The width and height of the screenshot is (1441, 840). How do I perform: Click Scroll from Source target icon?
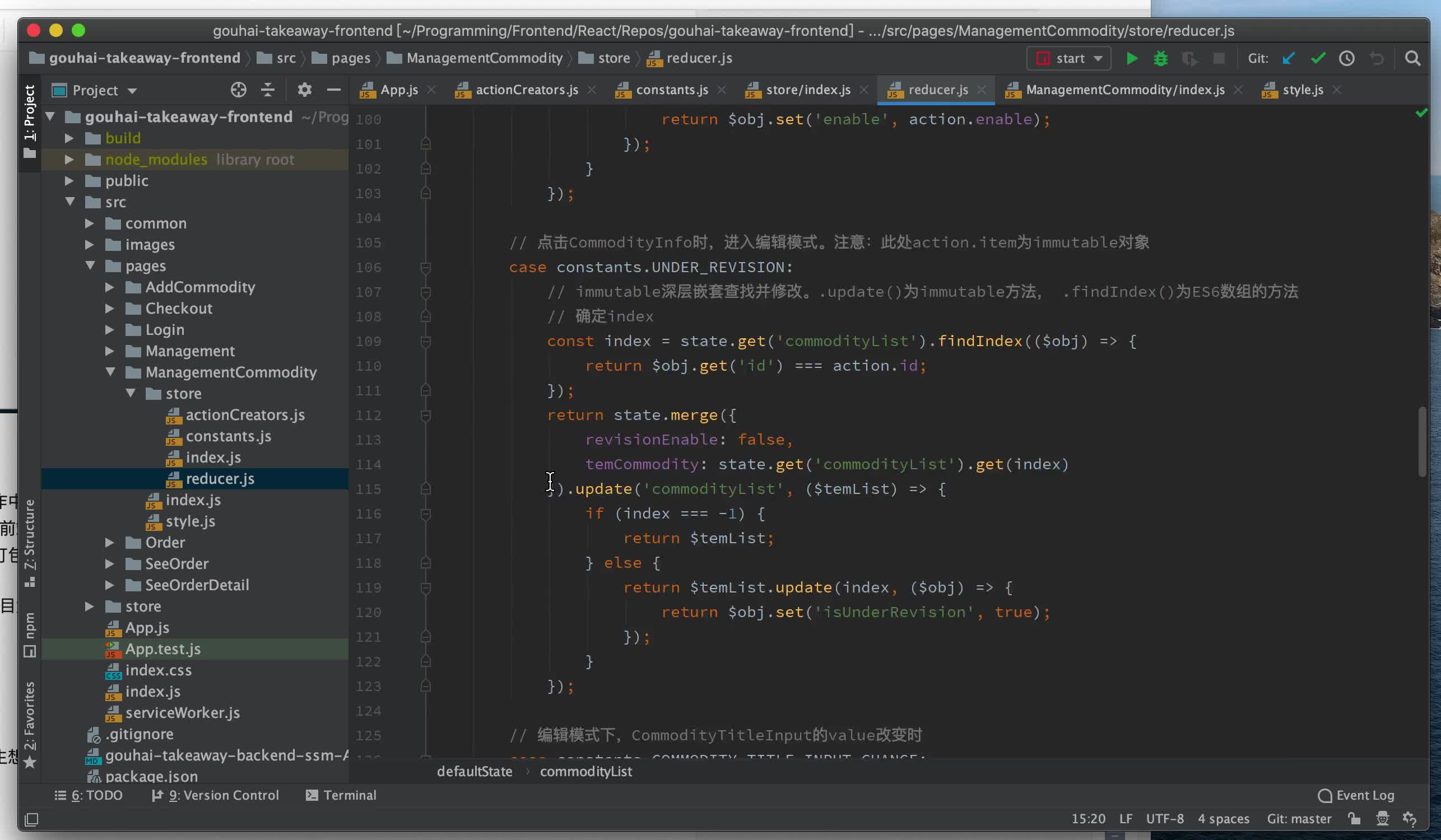pyautogui.click(x=239, y=90)
